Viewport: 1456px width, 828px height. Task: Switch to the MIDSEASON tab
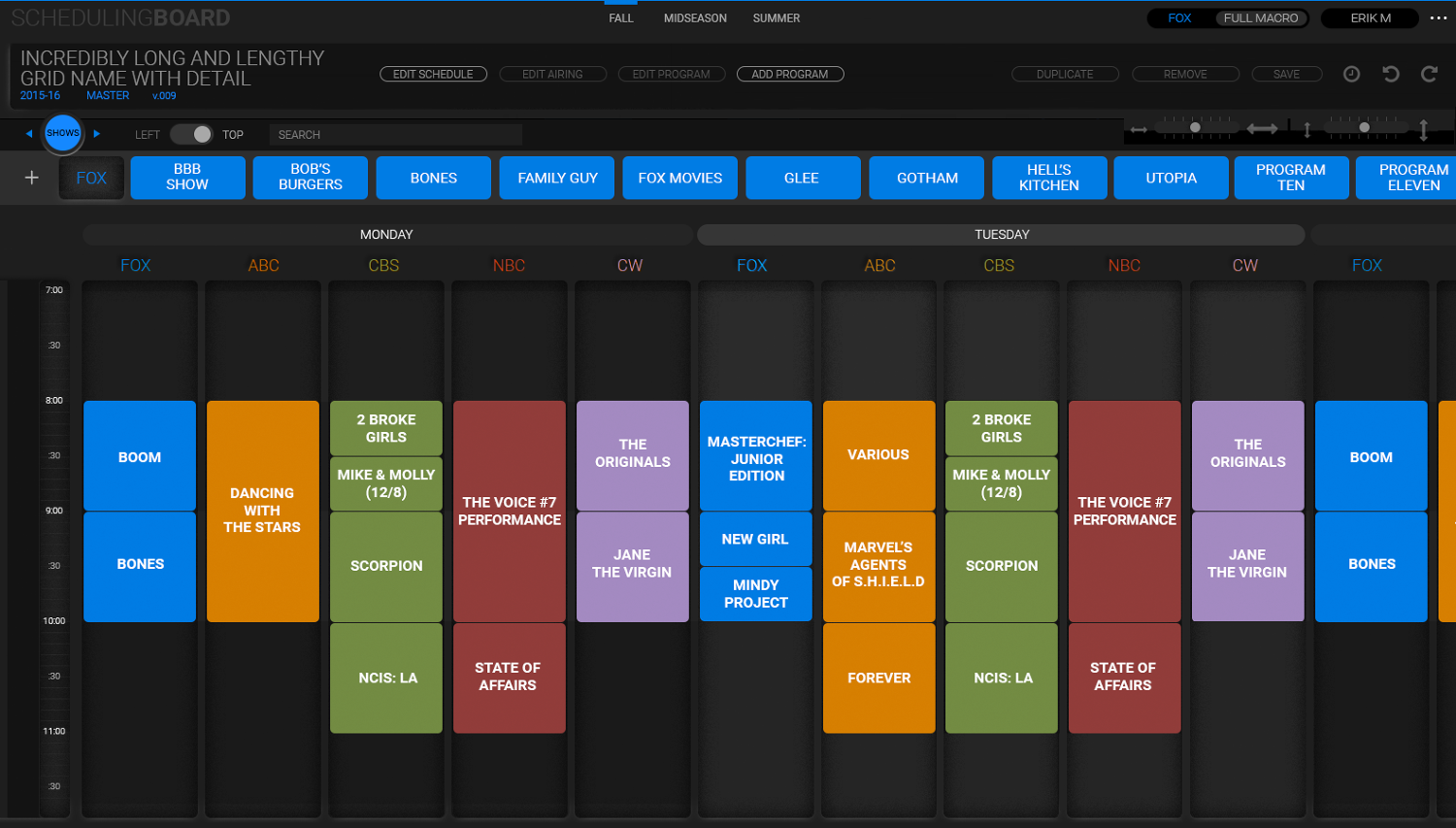tap(695, 17)
